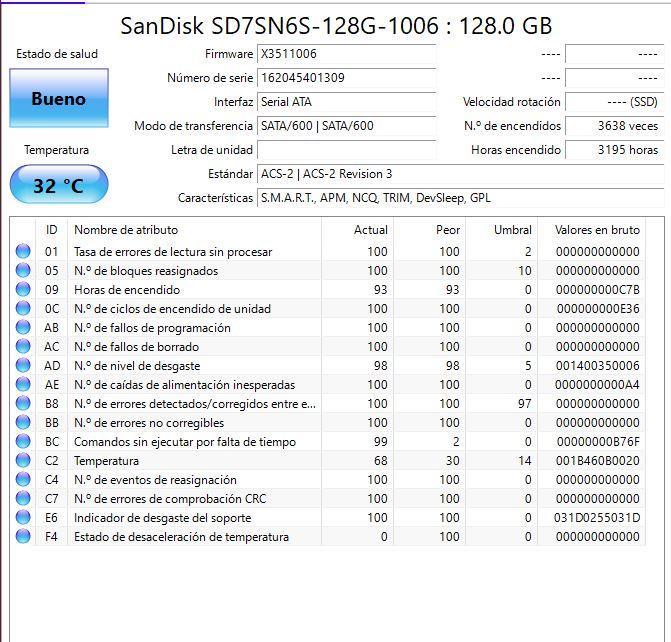Click raw value 00000000B76F
Image resolution: width=671 pixels, height=642 pixels.
[598, 442]
